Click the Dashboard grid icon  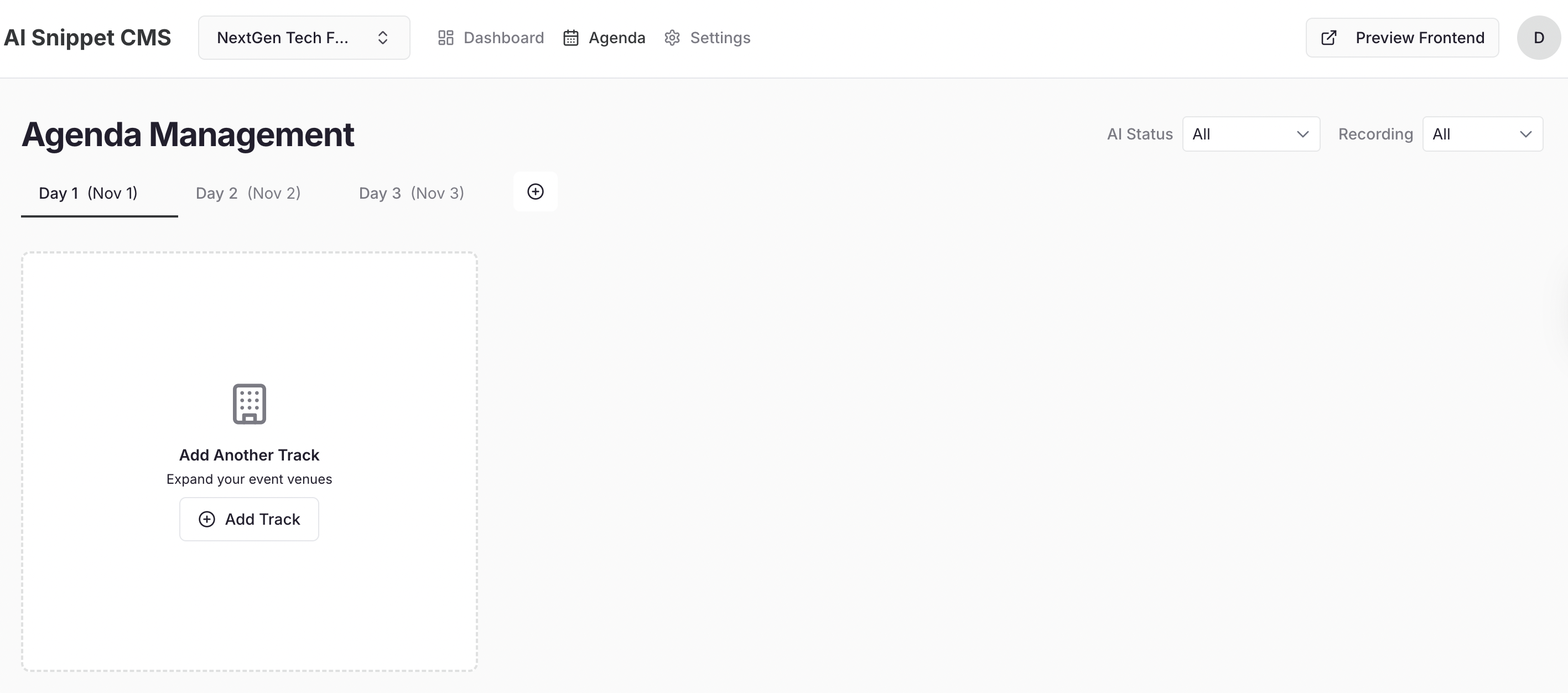[x=445, y=37]
